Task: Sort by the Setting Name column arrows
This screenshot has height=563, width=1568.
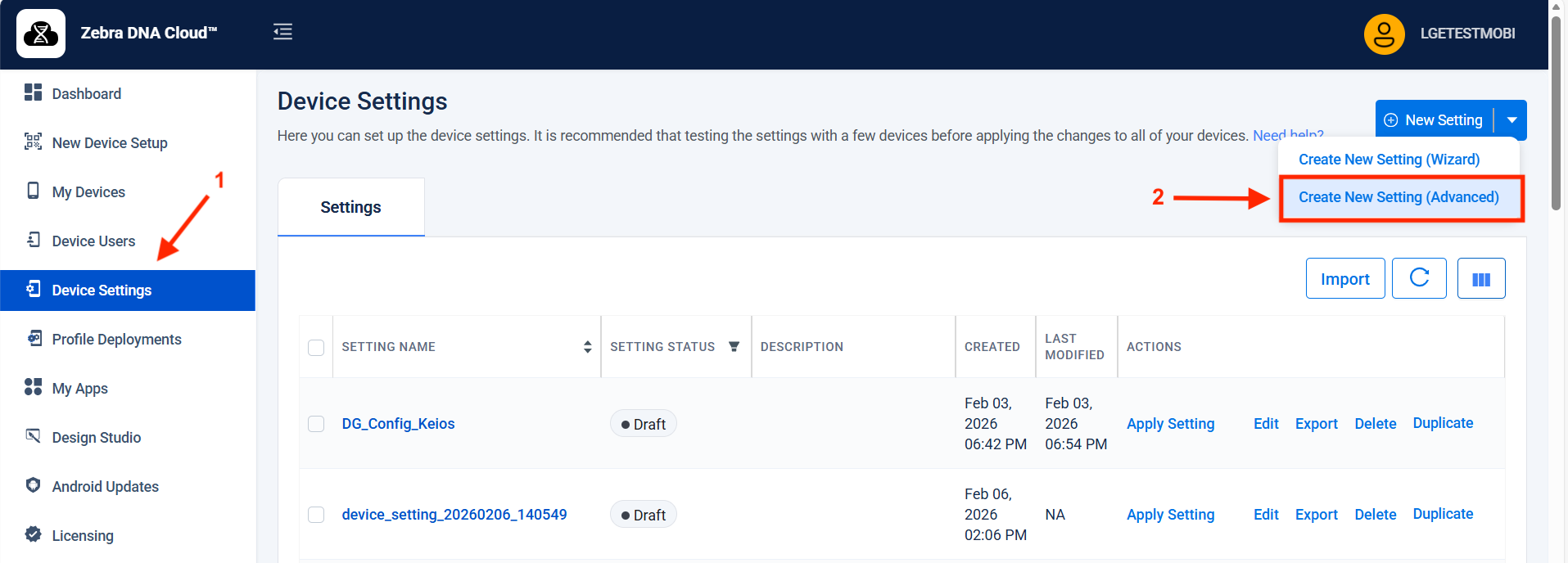Action: pos(587,347)
